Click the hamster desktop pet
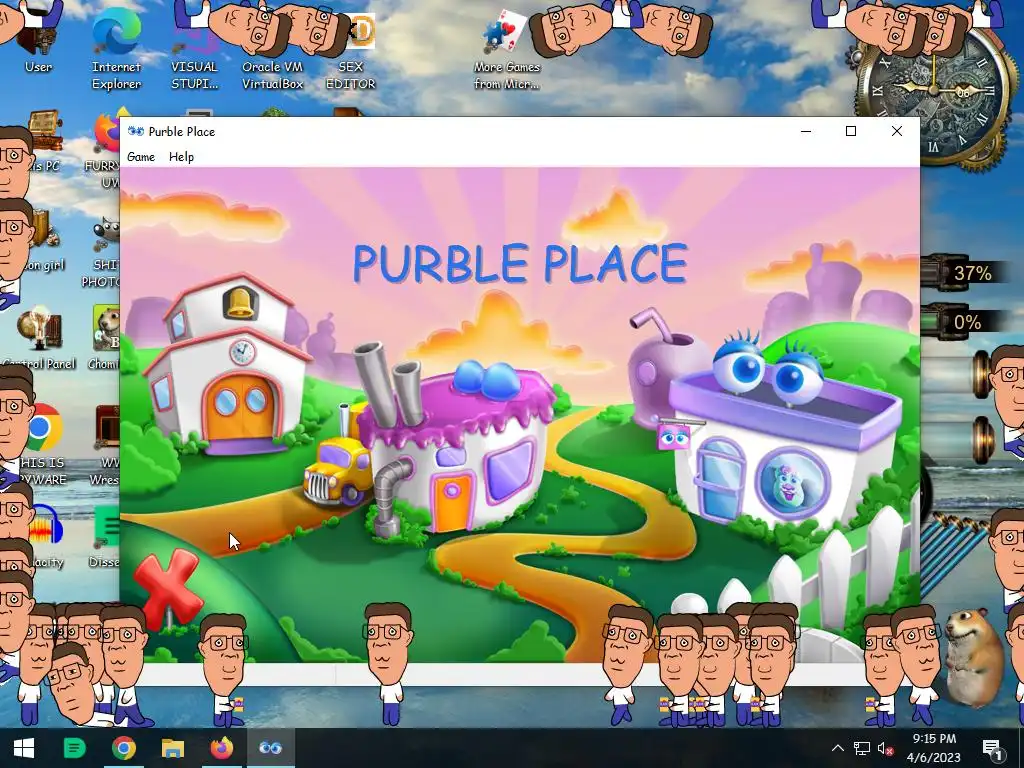The image size is (1024, 768). 973,656
